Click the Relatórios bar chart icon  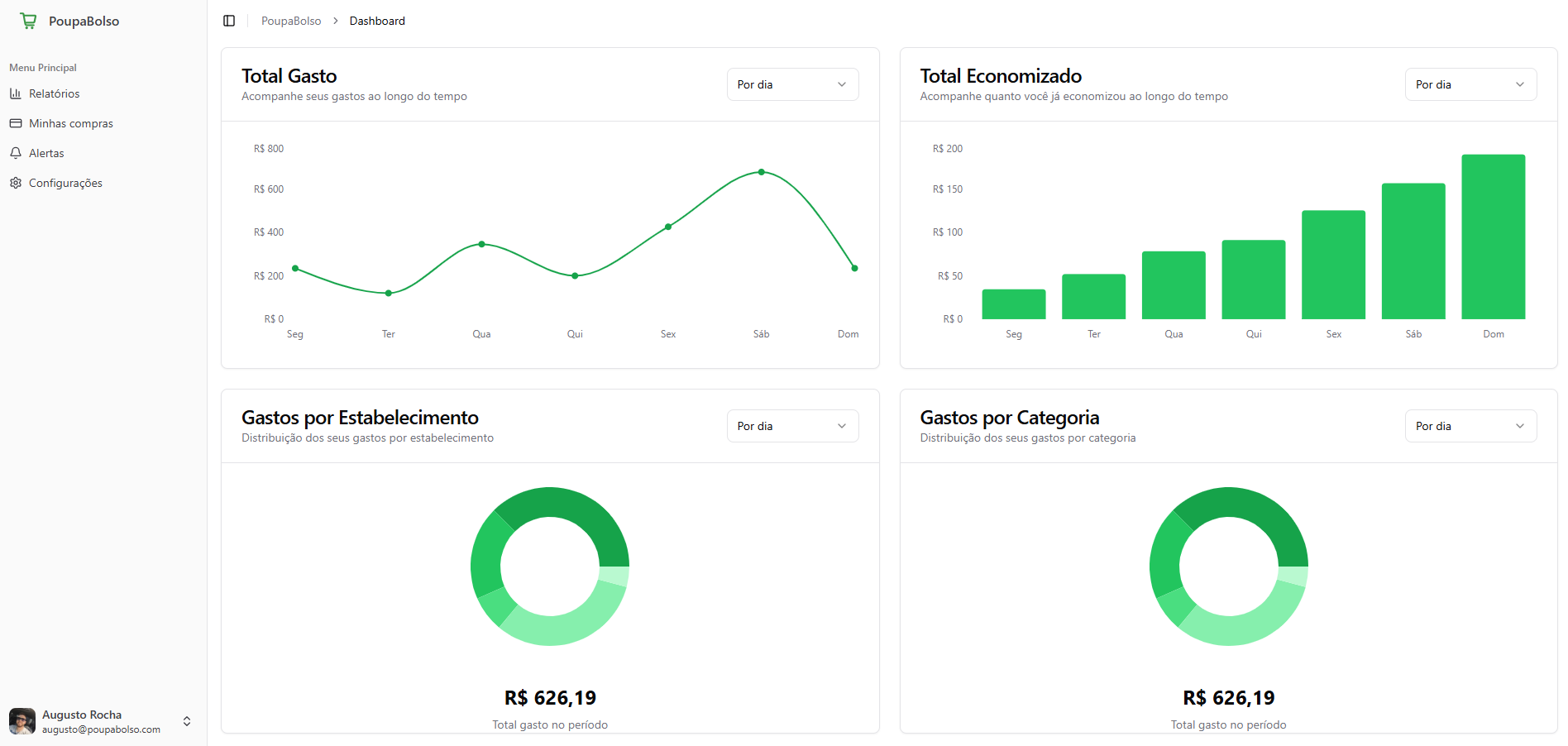tap(16, 93)
